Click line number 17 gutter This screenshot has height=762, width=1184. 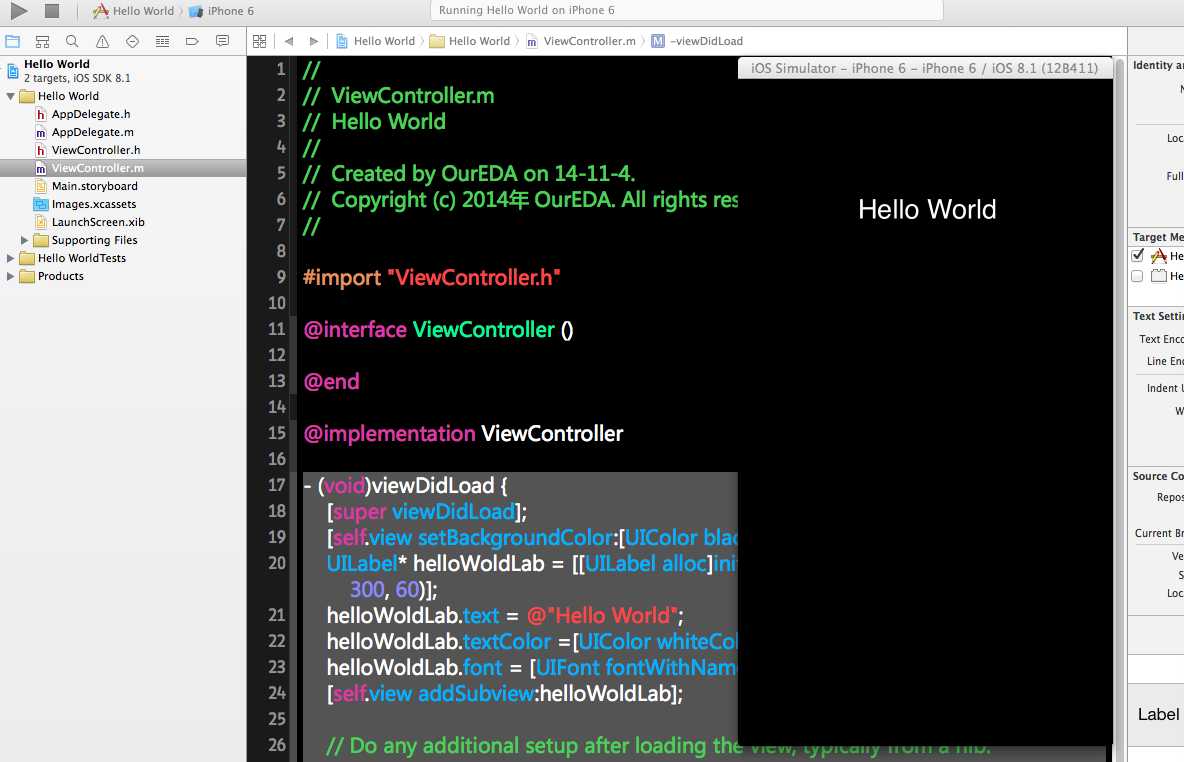tap(277, 485)
